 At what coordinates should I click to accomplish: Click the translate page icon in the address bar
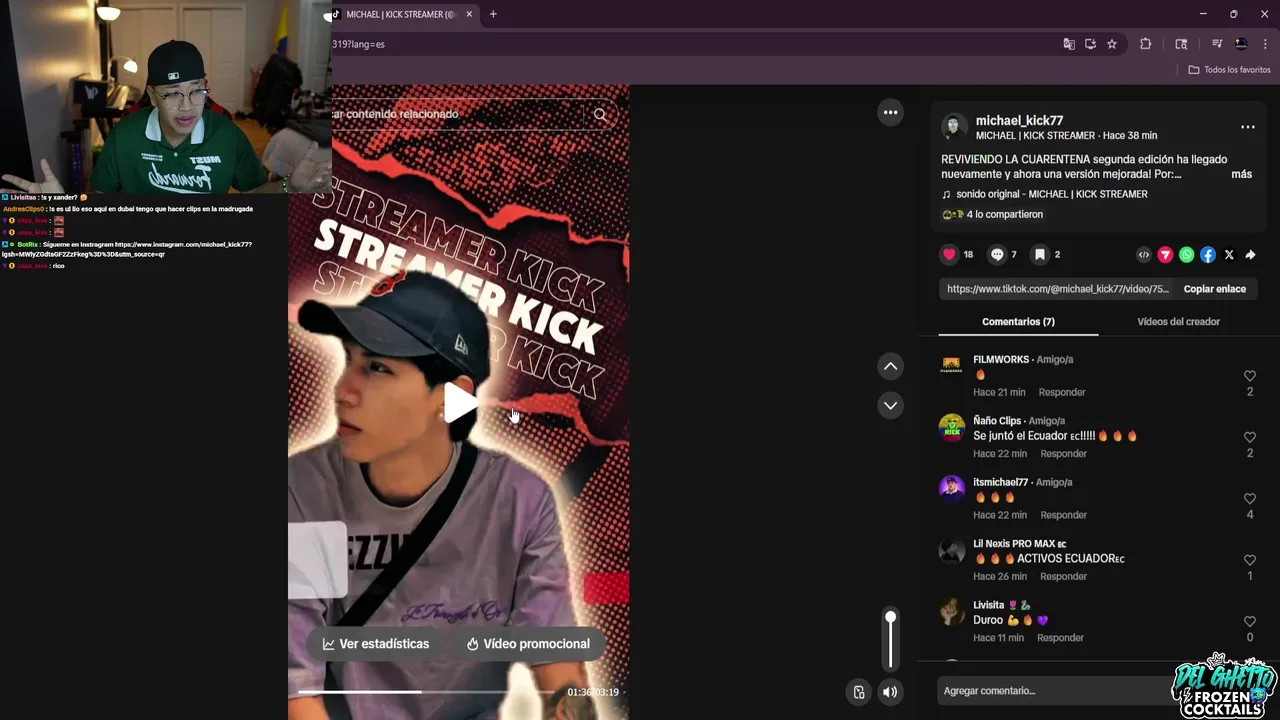click(1069, 44)
